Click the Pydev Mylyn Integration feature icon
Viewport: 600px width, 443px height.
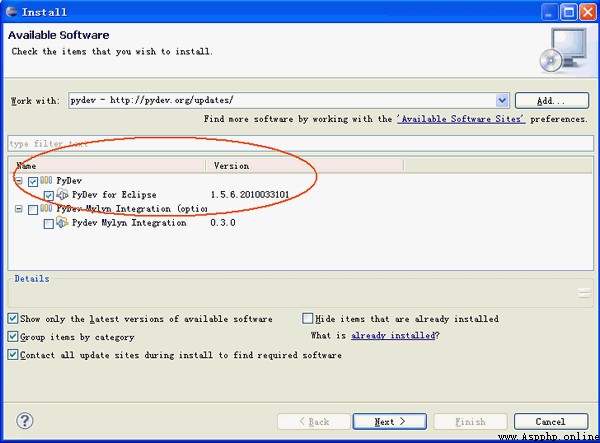pyautogui.click(x=62, y=222)
